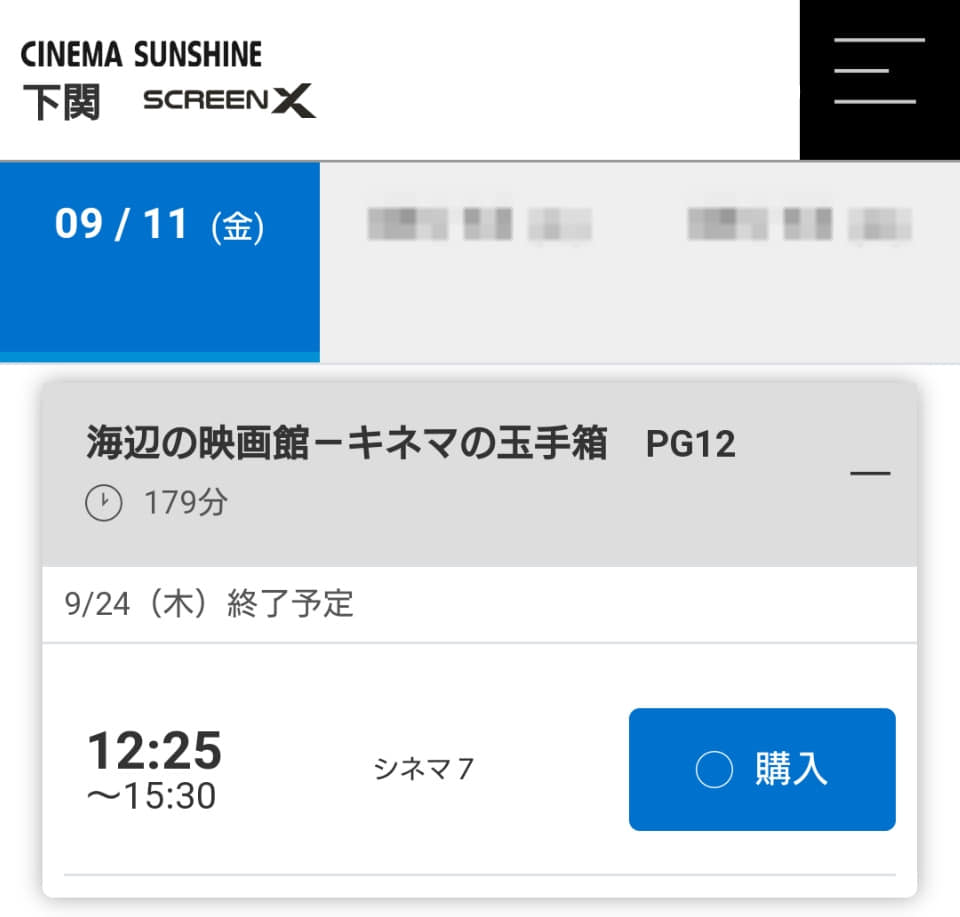Click the gray movie card header
This screenshot has width=960, height=917.
tap(479, 474)
